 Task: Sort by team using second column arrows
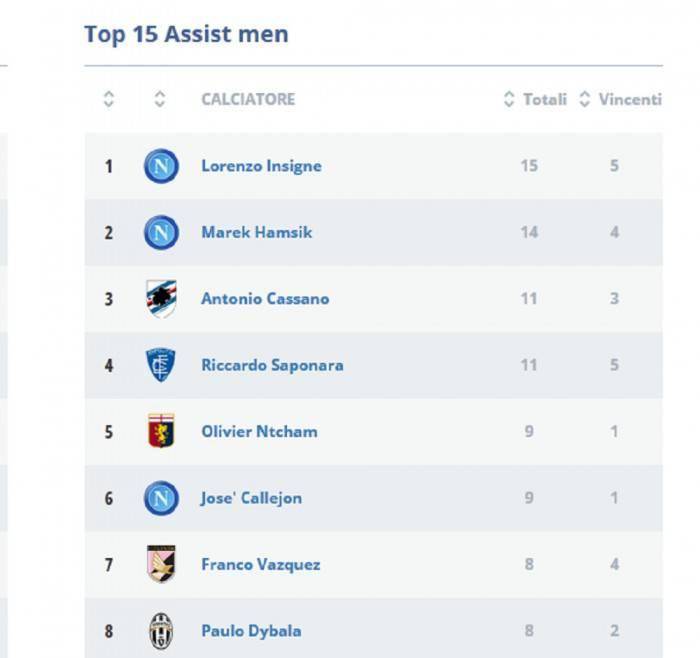coord(160,100)
